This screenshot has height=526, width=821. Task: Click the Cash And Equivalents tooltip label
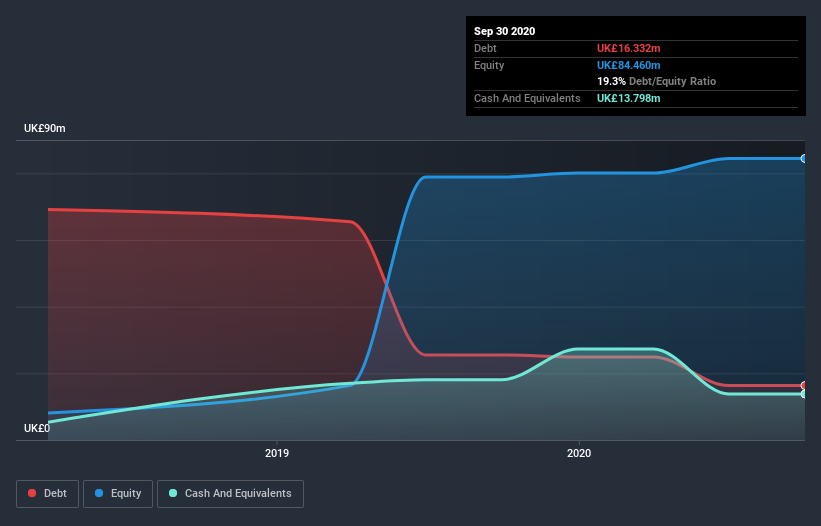point(527,98)
